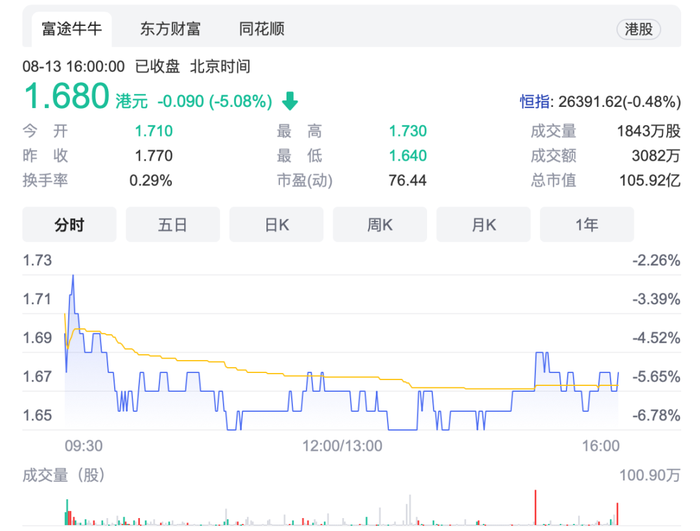The image size is (700, 531).
Task: Click the 市盈(动) value 76.44
Action: pos(408,180)
